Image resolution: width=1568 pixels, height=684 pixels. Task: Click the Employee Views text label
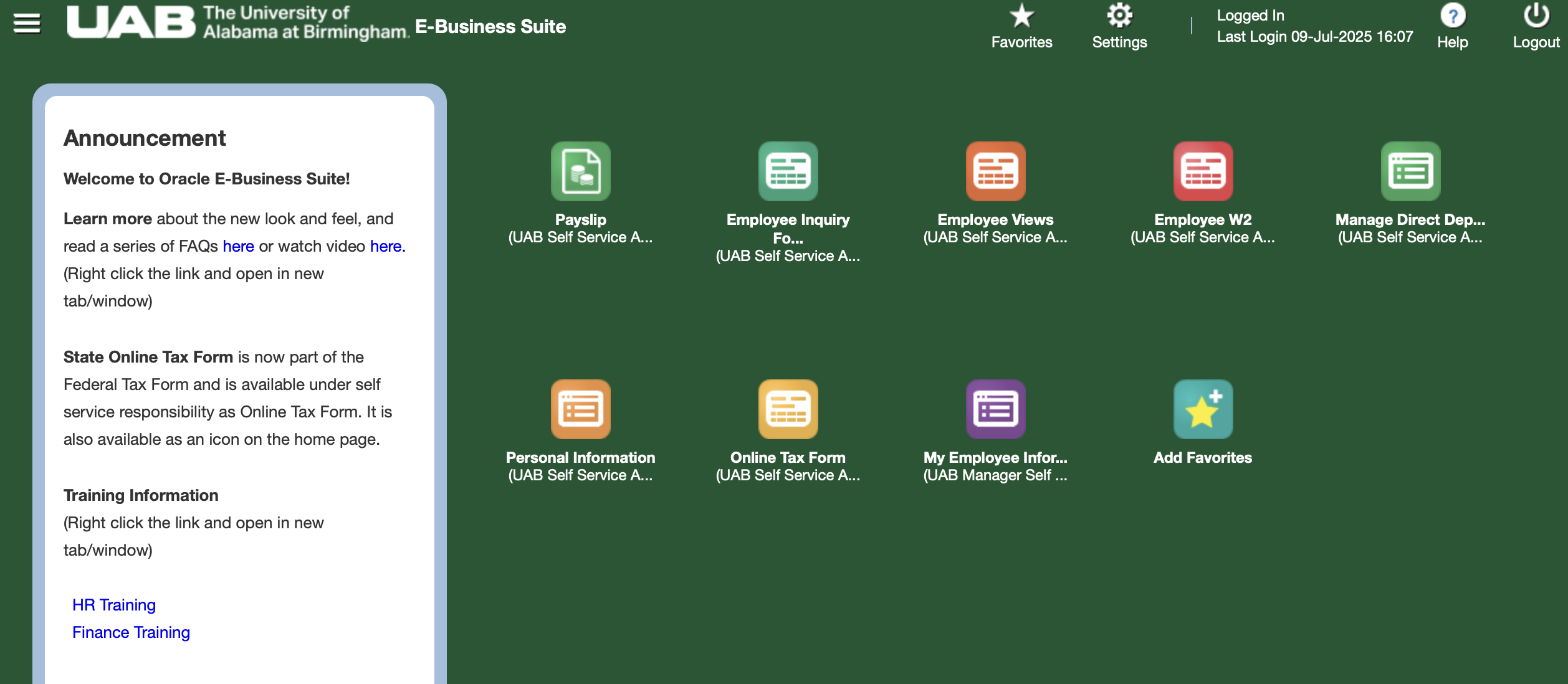tap(995, 220)
